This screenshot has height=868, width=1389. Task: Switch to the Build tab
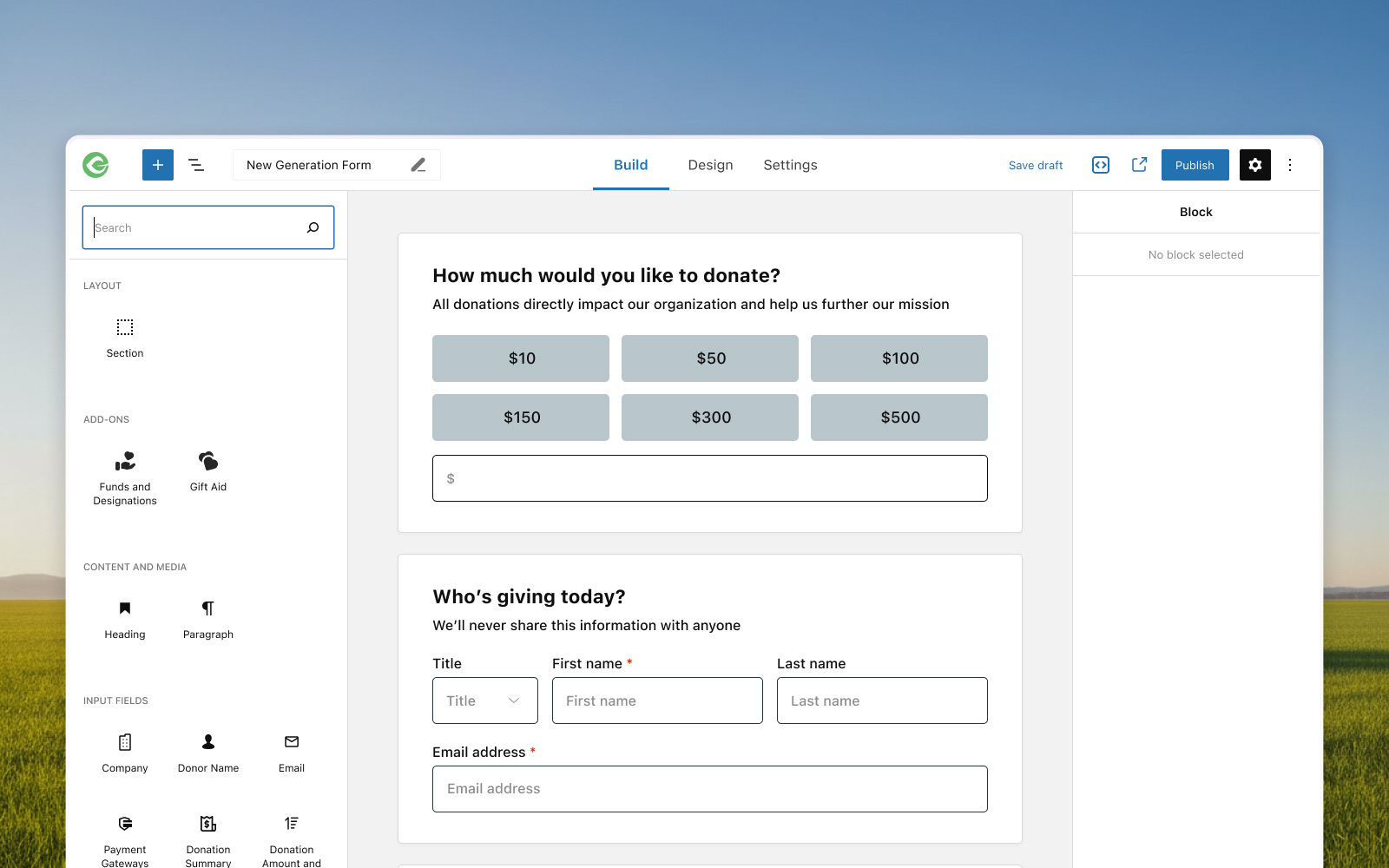tap(631, 165)
